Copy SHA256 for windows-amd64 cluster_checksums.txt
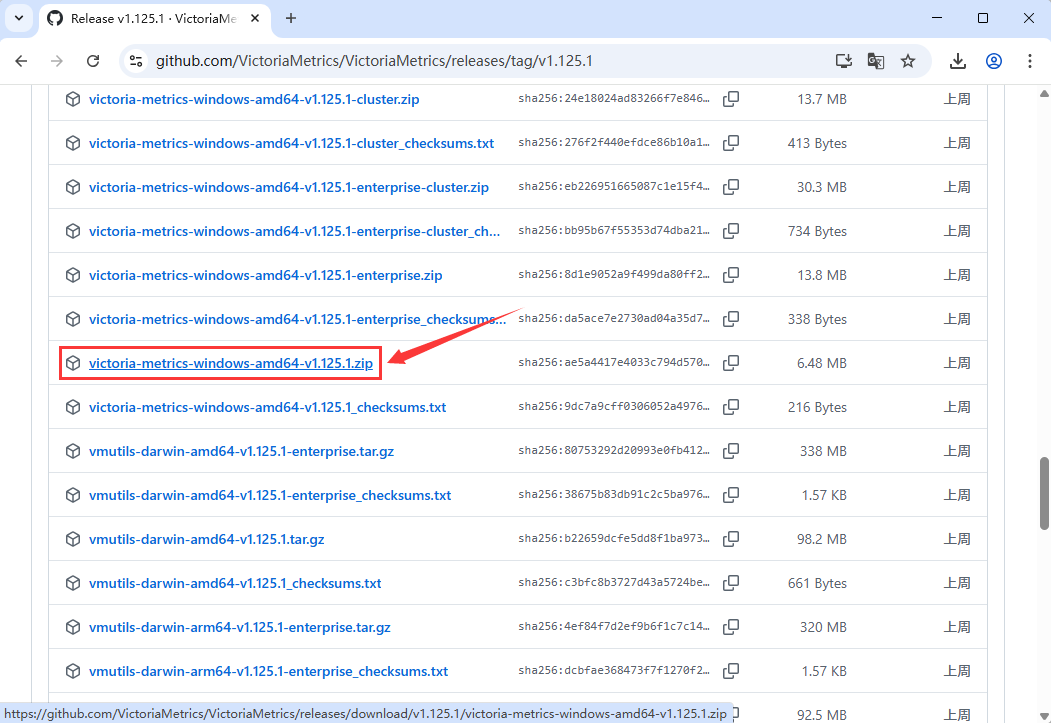This screenshot has height=723, width=1051. (x=731, y=143)
